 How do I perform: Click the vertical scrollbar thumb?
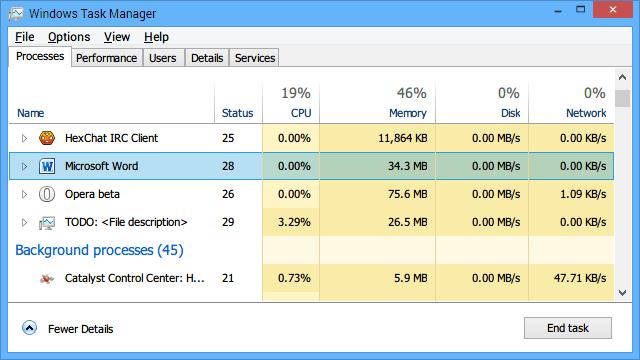622,98
